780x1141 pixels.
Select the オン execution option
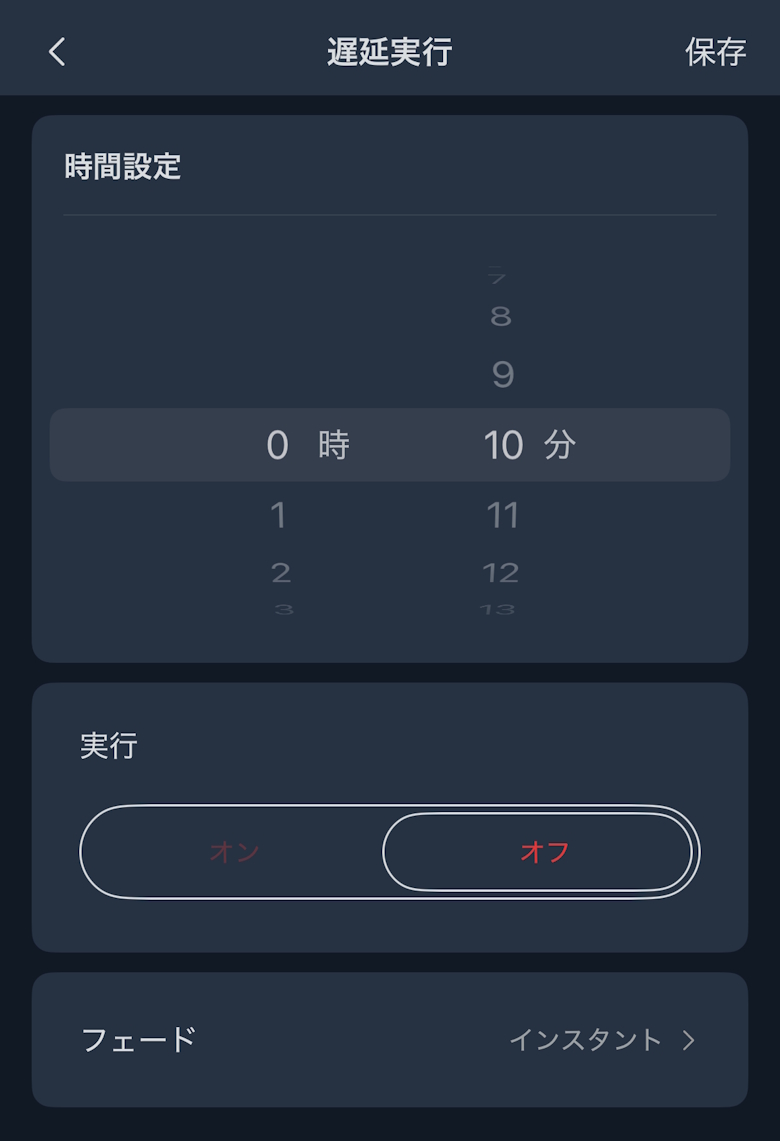tap(234, 852)
